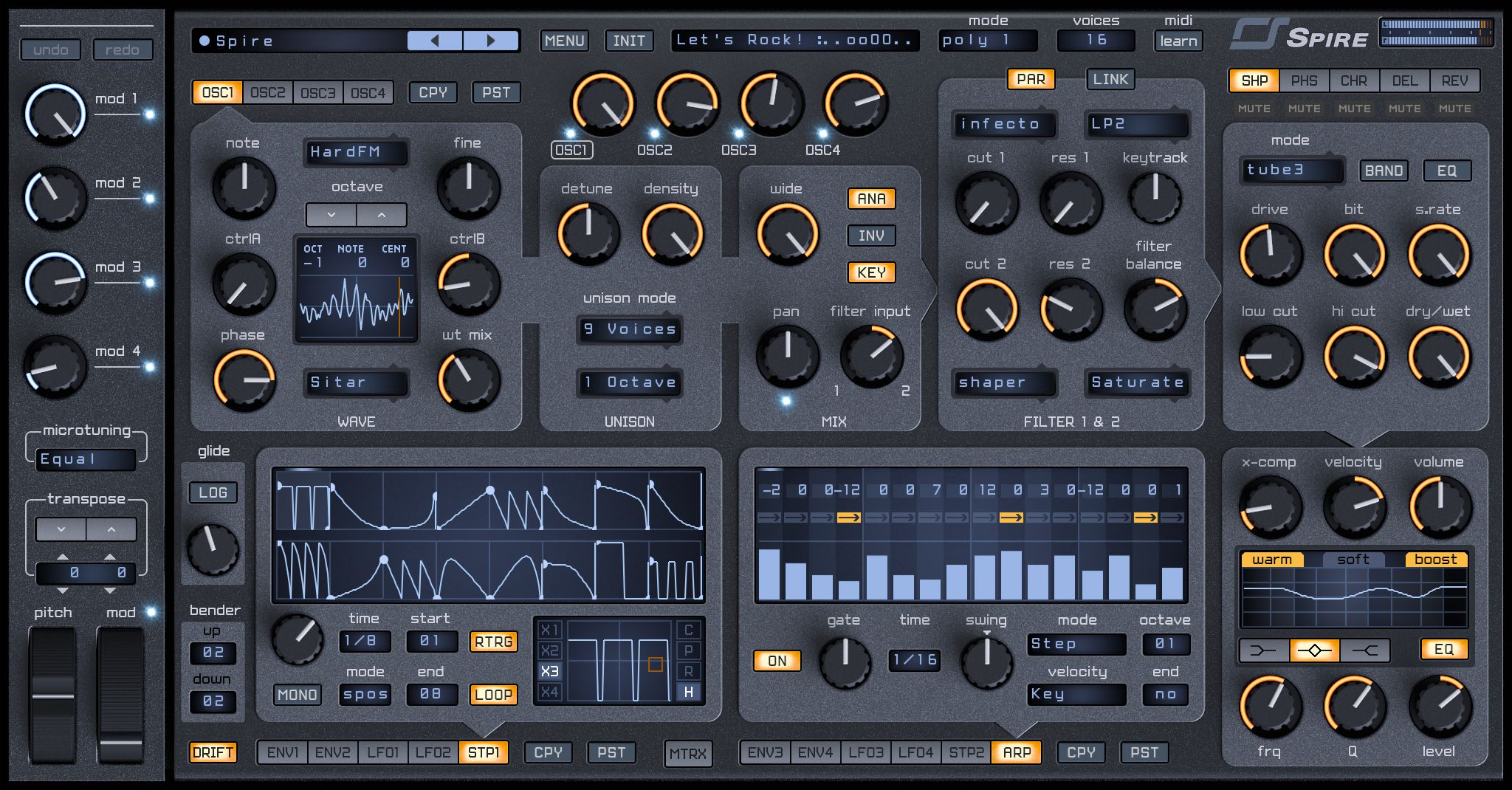The image size is (1512, 790).
Task: Click the R button in the stepper editor
Action: click(689, 671)
